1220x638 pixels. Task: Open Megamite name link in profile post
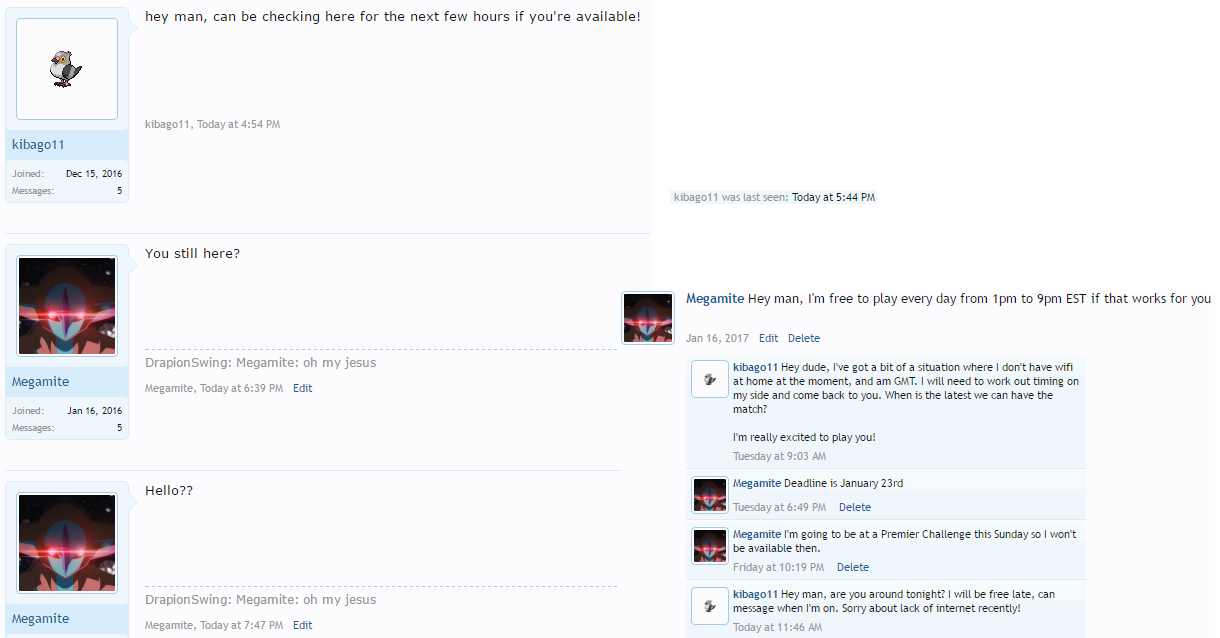coord(715,298)
